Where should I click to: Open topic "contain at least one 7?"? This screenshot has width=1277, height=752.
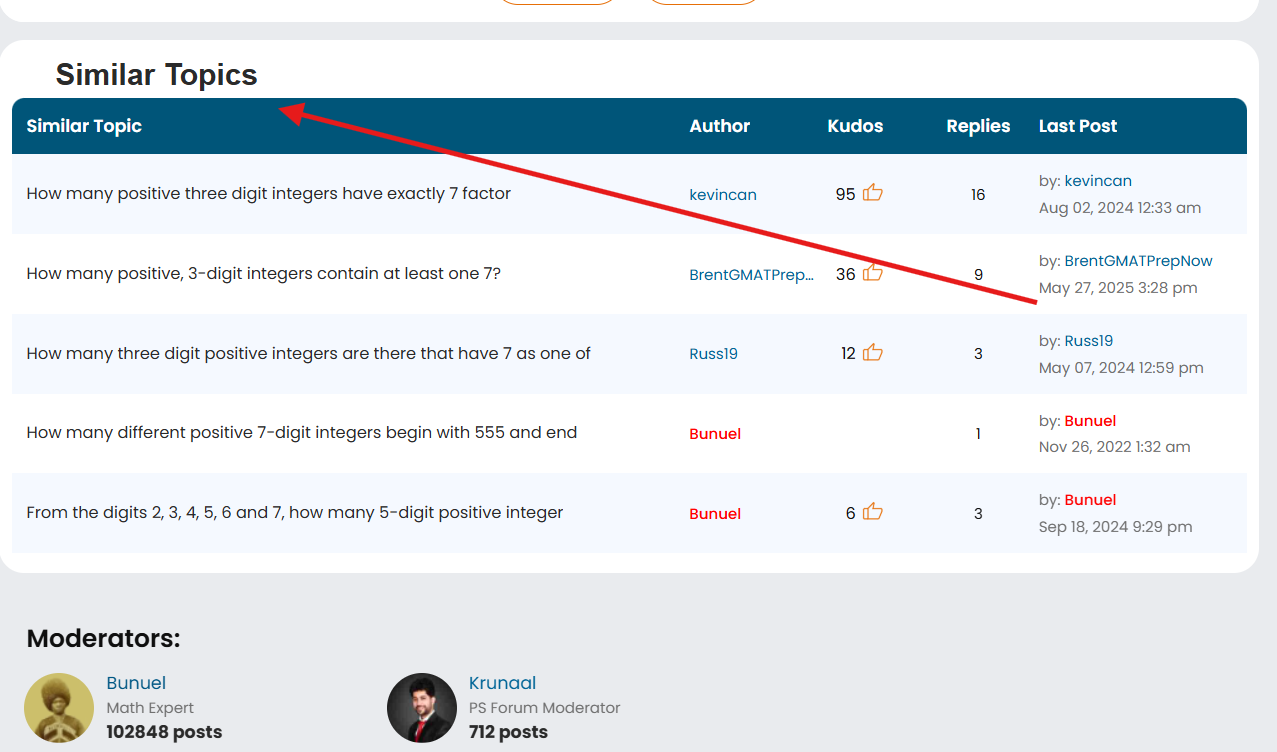tap(263, 274)
